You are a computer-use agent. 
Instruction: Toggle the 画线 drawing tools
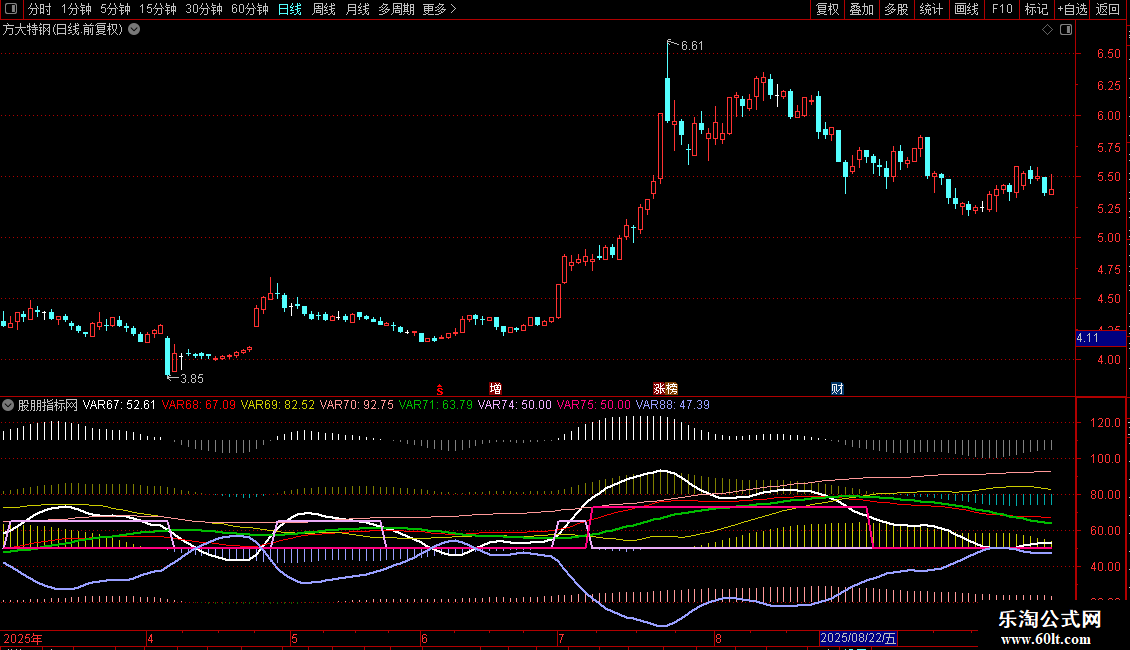coord(966,9)
